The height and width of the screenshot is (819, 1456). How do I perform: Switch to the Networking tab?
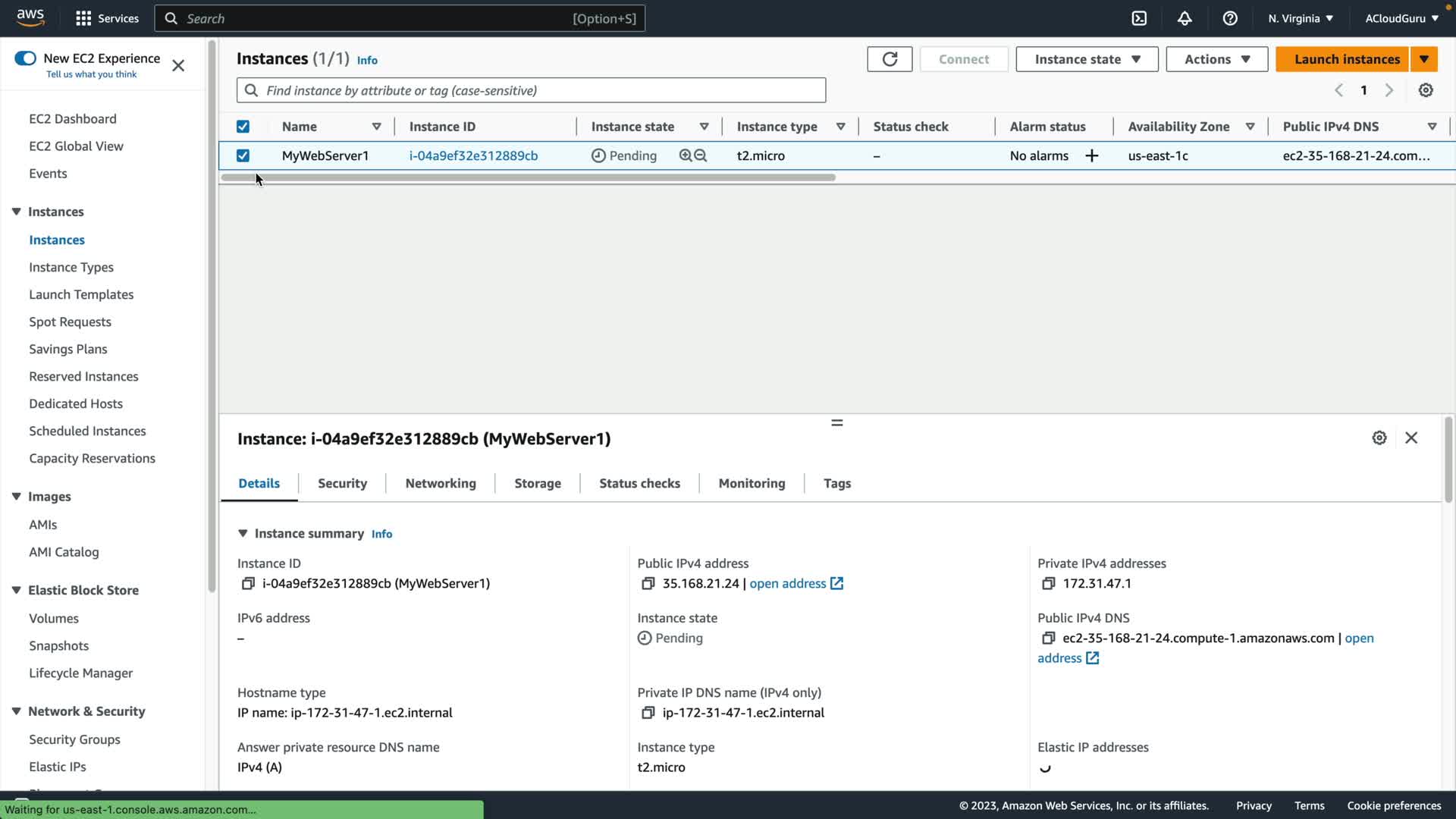[x=441, y=483]
